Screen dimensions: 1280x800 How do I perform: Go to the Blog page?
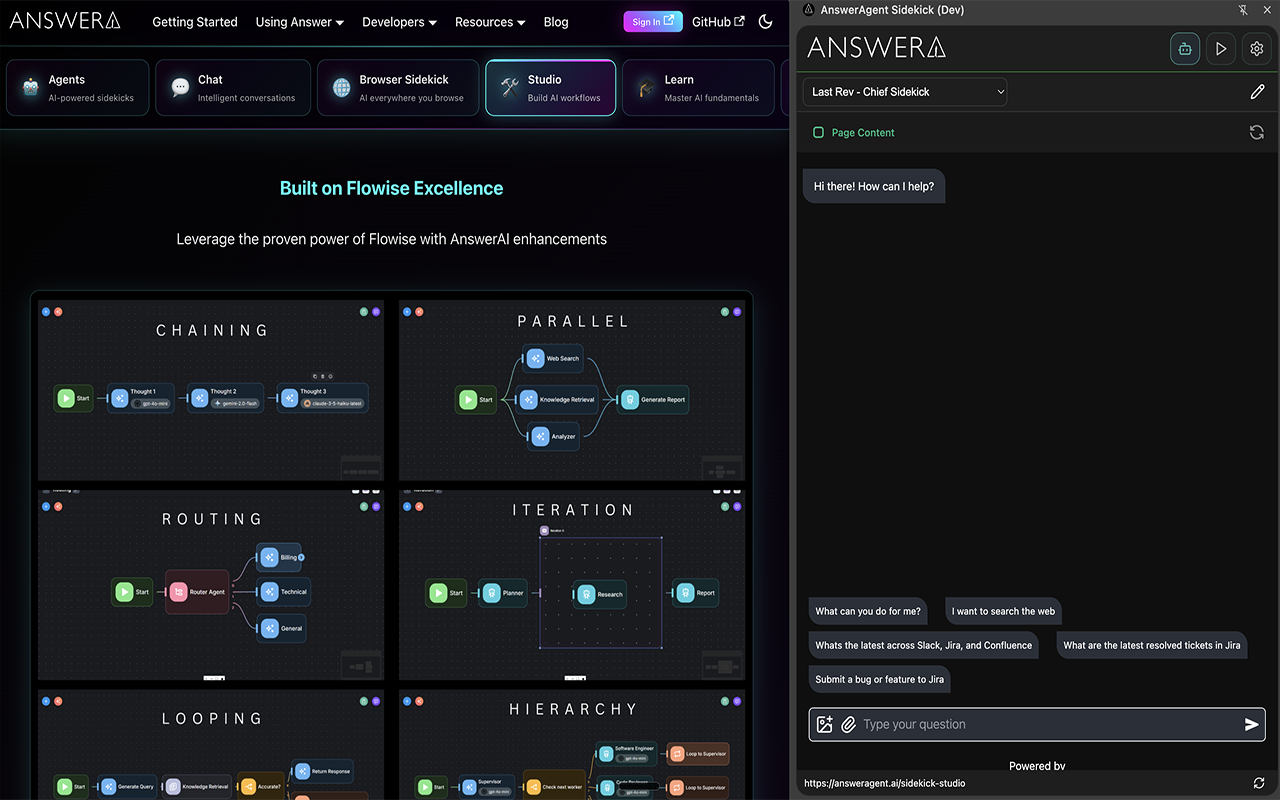tap(556, 22)
